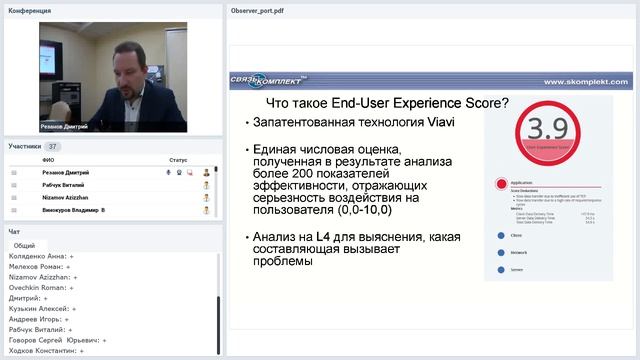The height and width of the screenshot is (360, 640).
Task: Click blue Network indicator dot on slide
Action: click(x=501, y=253)
